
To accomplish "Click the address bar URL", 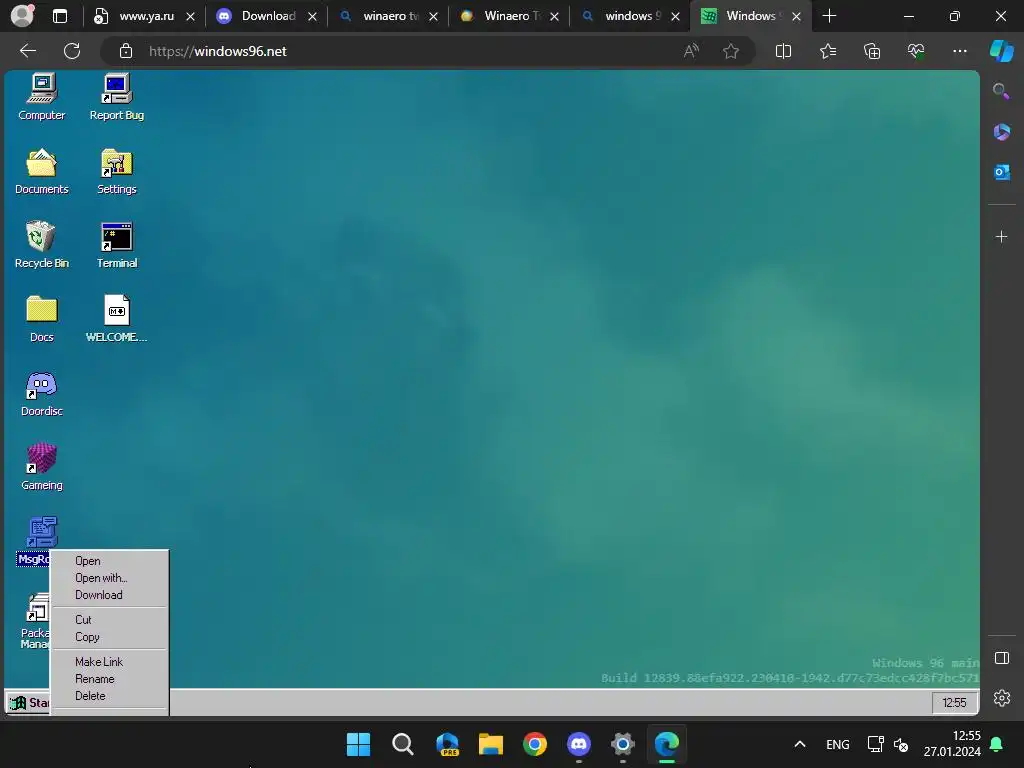I will coord(217,51).
